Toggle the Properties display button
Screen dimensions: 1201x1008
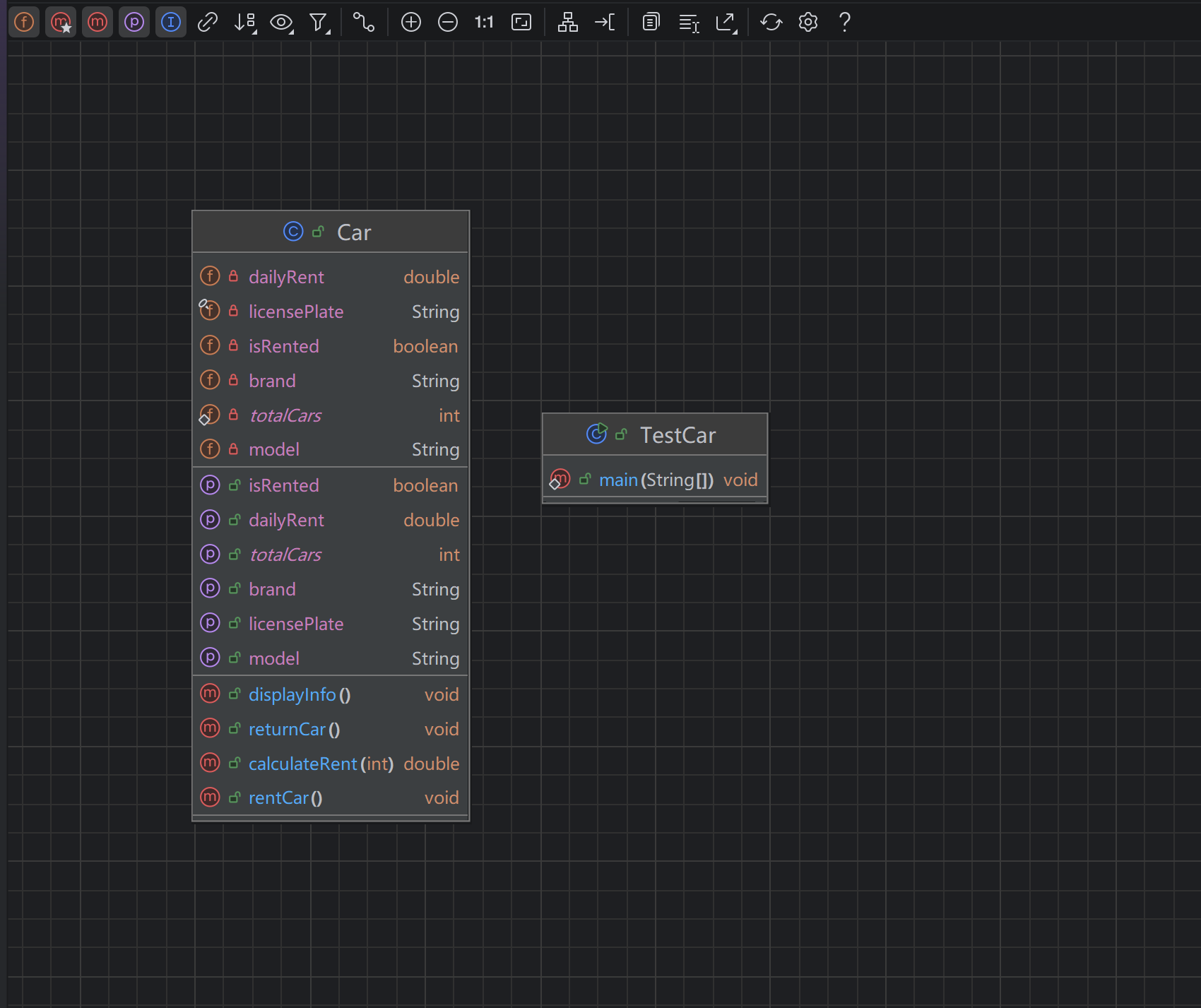pyautogui.click(x=134, y=23)
